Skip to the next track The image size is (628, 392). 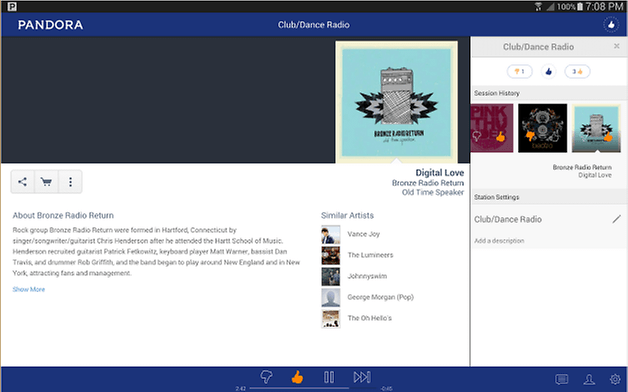click(x=362, y=377)
